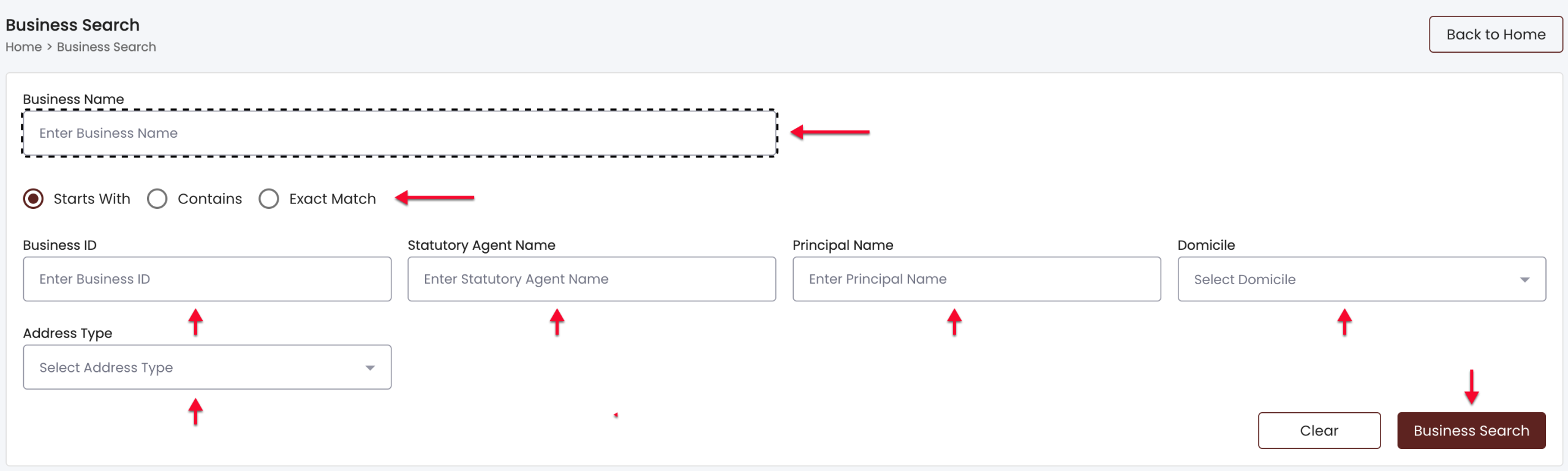Click the Business Name field label
This screenshot has height=471, width=1568.
[73, 99]
